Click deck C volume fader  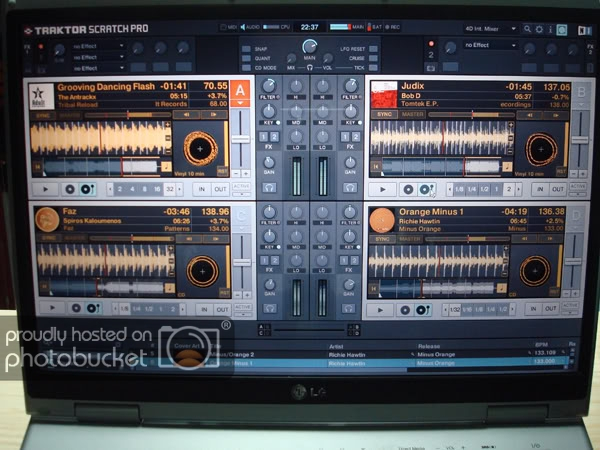pos(242,262)
